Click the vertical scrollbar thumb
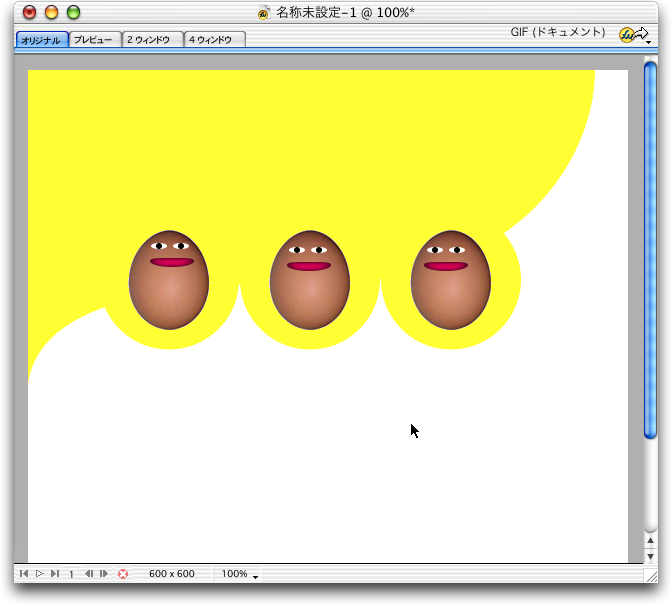This screenshot has width=672, height=606. click(x=651, y=250)
